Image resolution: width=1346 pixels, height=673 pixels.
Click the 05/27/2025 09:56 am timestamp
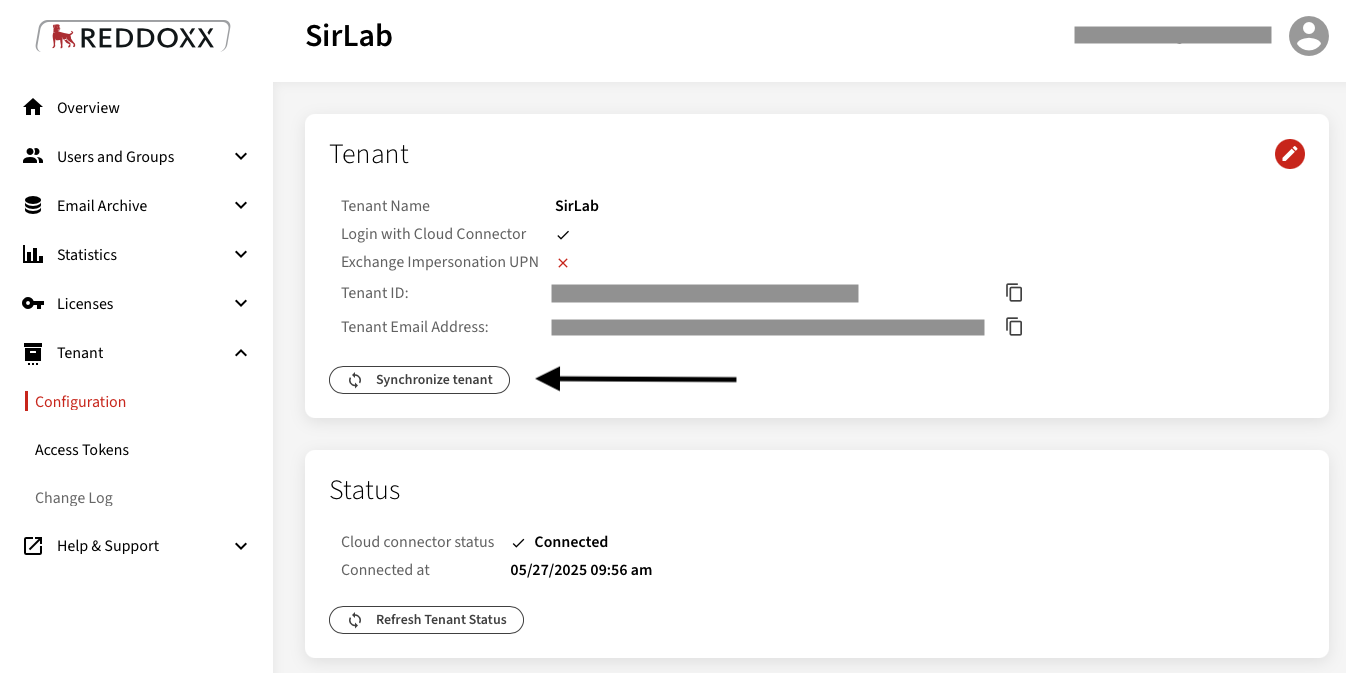point(581,570)
